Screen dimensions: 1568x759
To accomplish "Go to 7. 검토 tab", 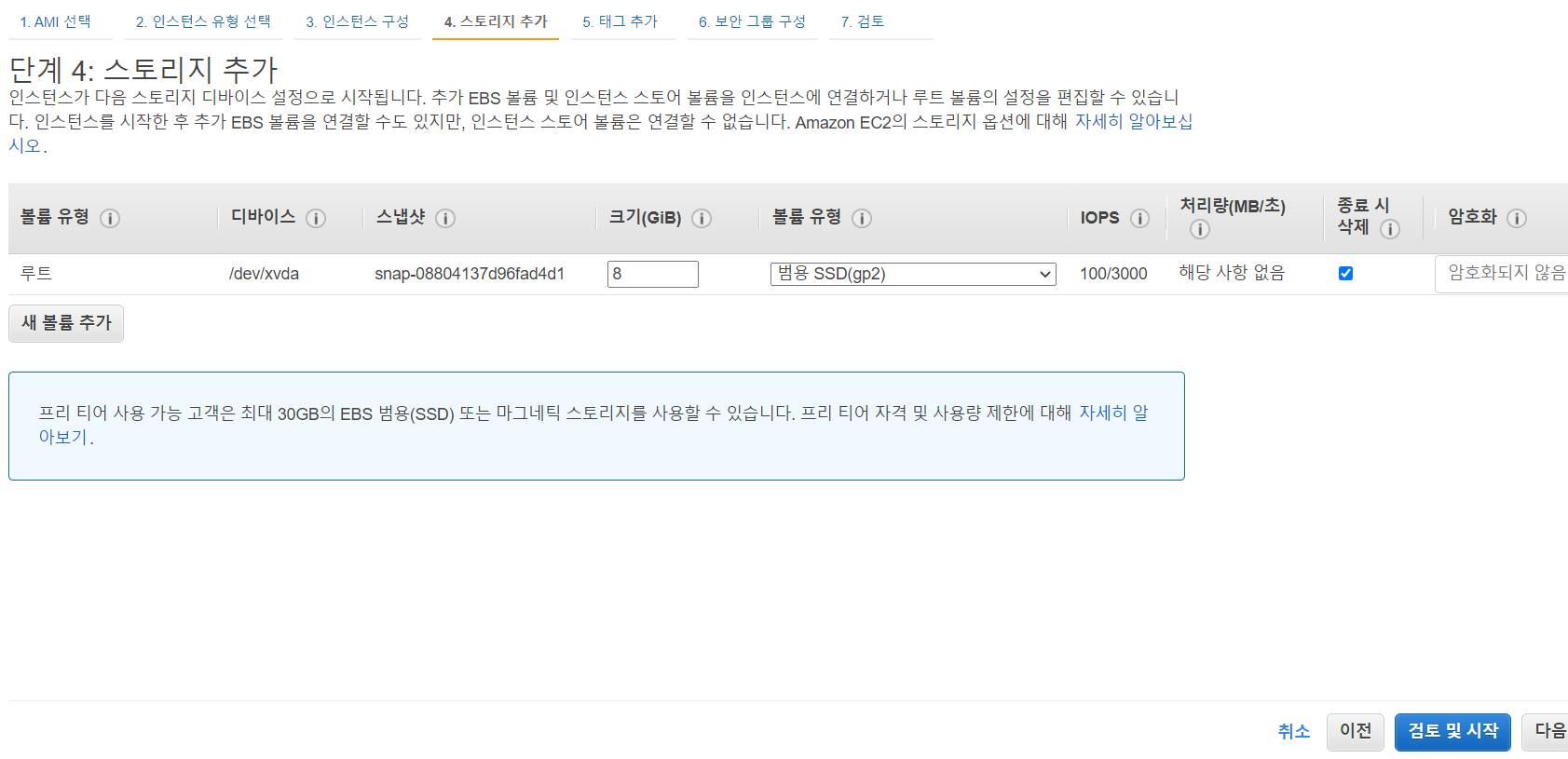I will (x=863, y=21).
